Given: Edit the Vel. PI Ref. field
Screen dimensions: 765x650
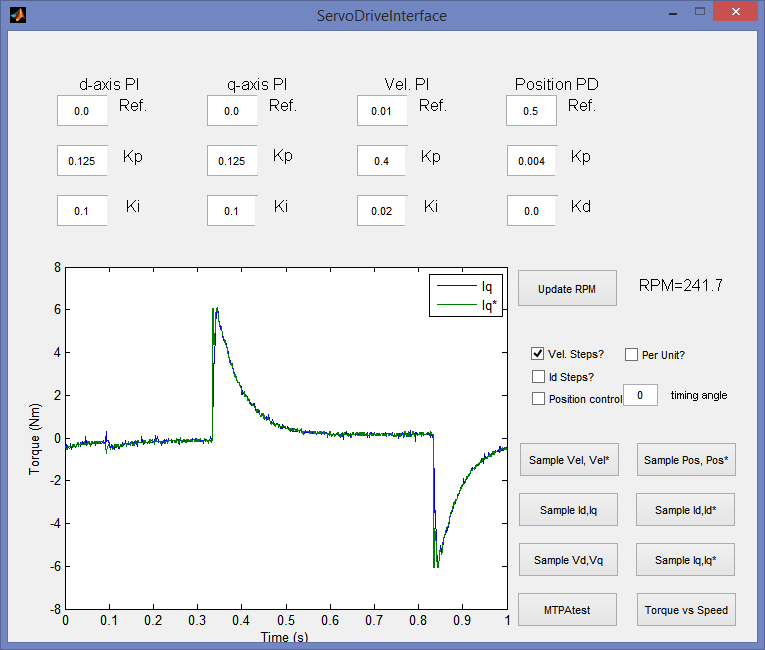Looking at the screenshot, I should click(x=382, y=111).
